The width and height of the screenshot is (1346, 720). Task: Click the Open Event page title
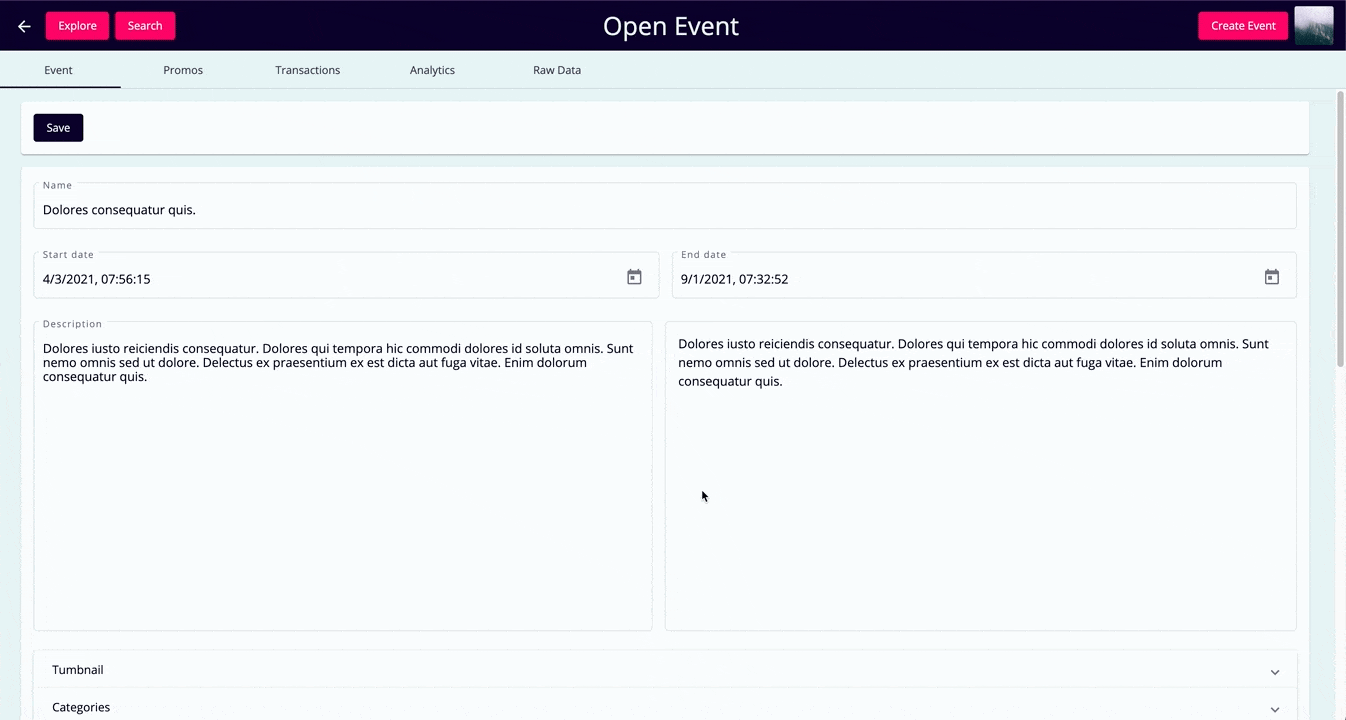coord(671,26)
